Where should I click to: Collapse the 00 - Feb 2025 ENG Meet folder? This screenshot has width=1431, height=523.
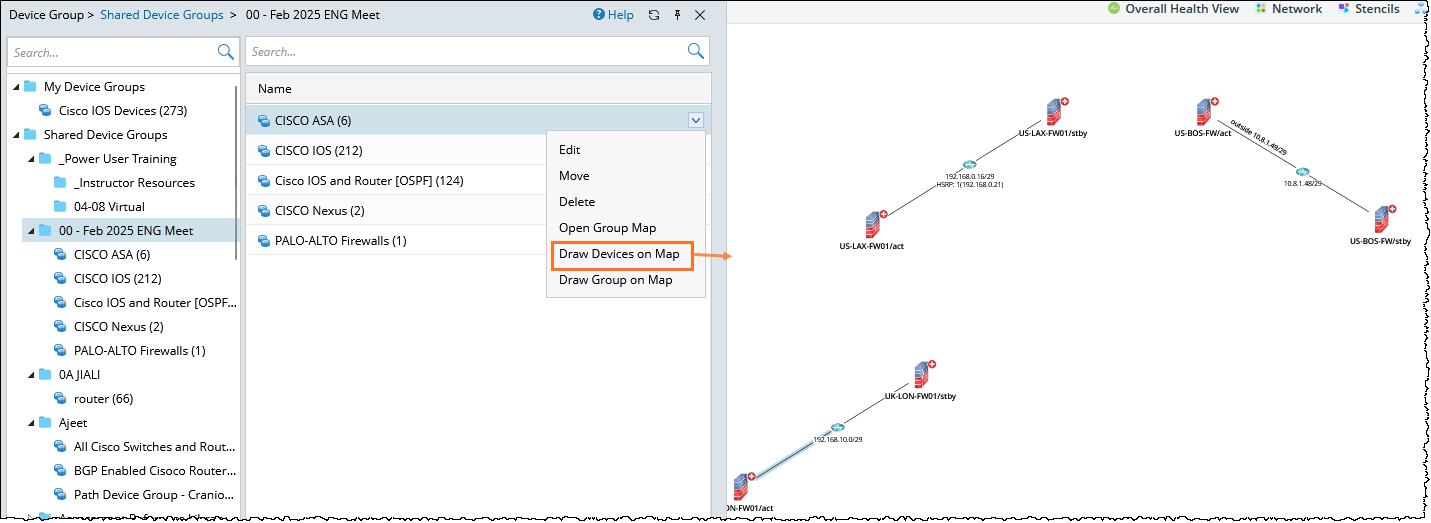point(31,231)
